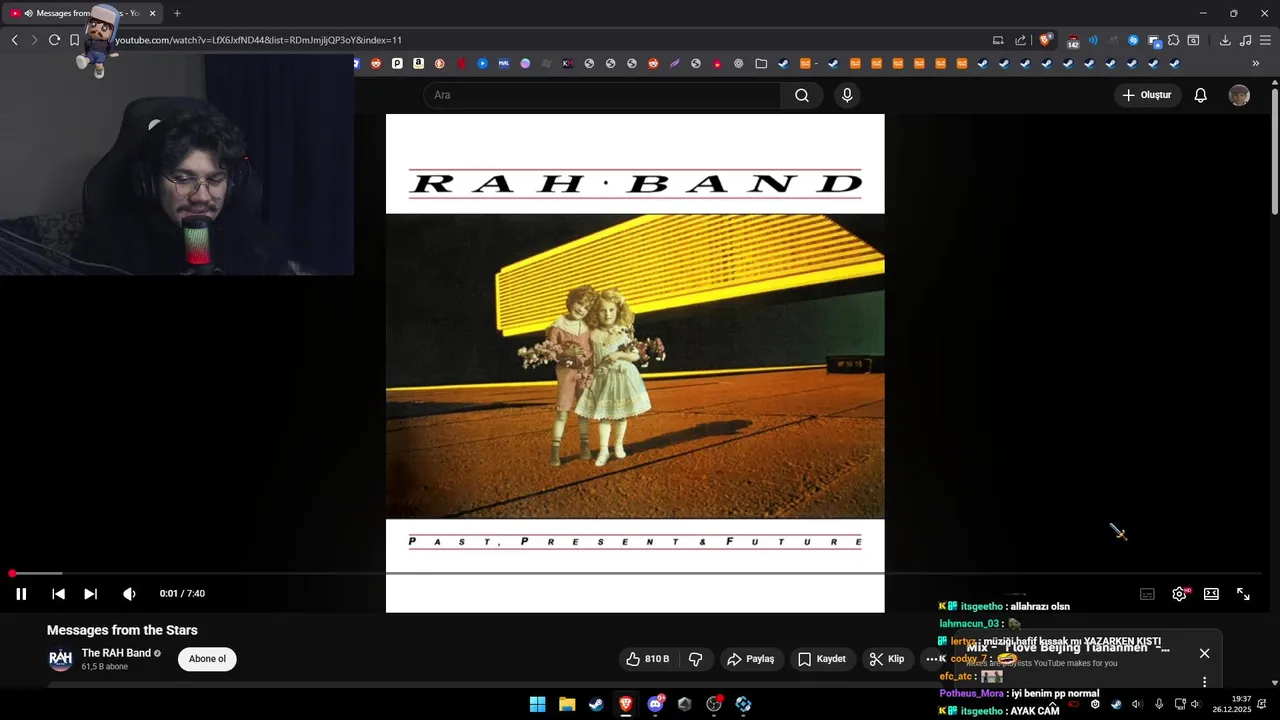This screenshot has width=1280, height=720.
Task: Save the video with Kaydet
Action: tap(822, 659)
